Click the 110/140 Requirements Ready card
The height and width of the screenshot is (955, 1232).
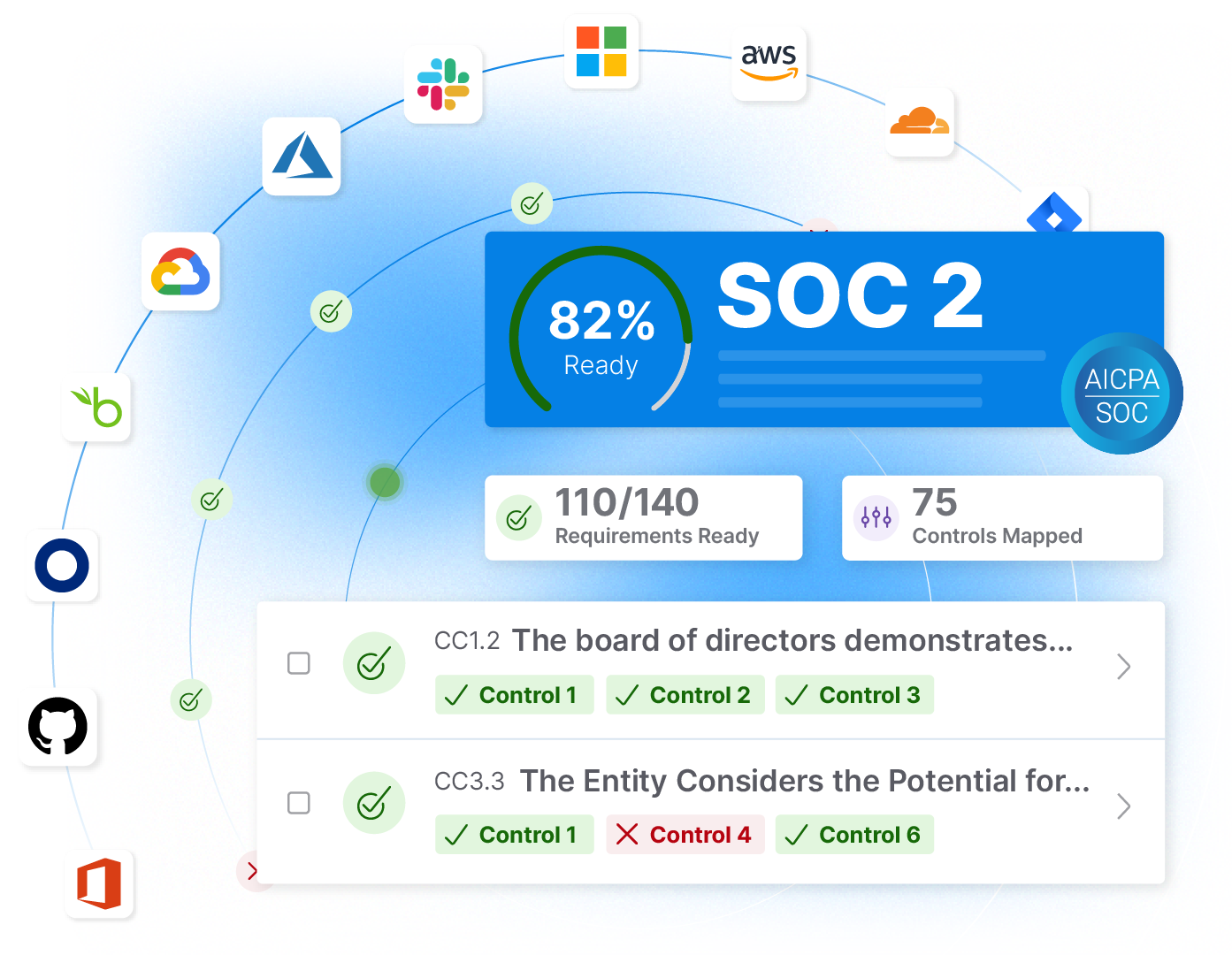pos(644,518)
